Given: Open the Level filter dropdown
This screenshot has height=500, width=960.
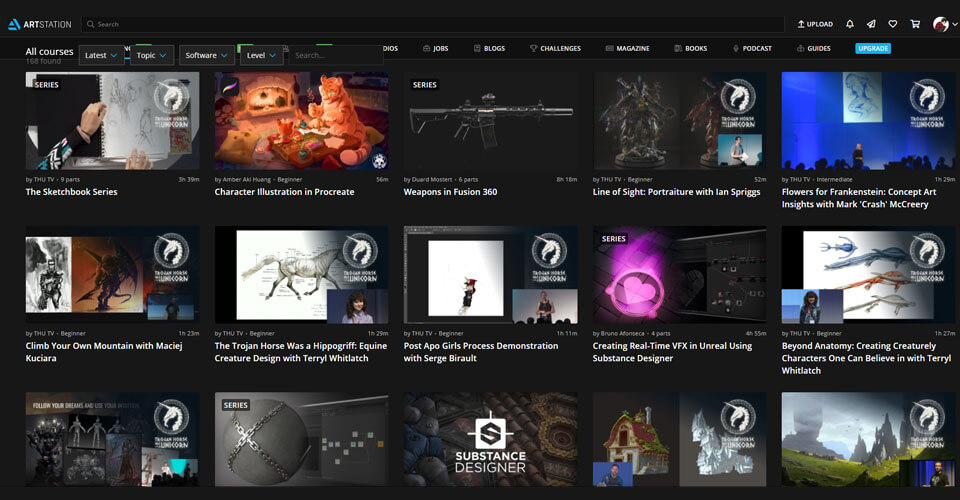Looking at the screenshot, I should (261, 55).
